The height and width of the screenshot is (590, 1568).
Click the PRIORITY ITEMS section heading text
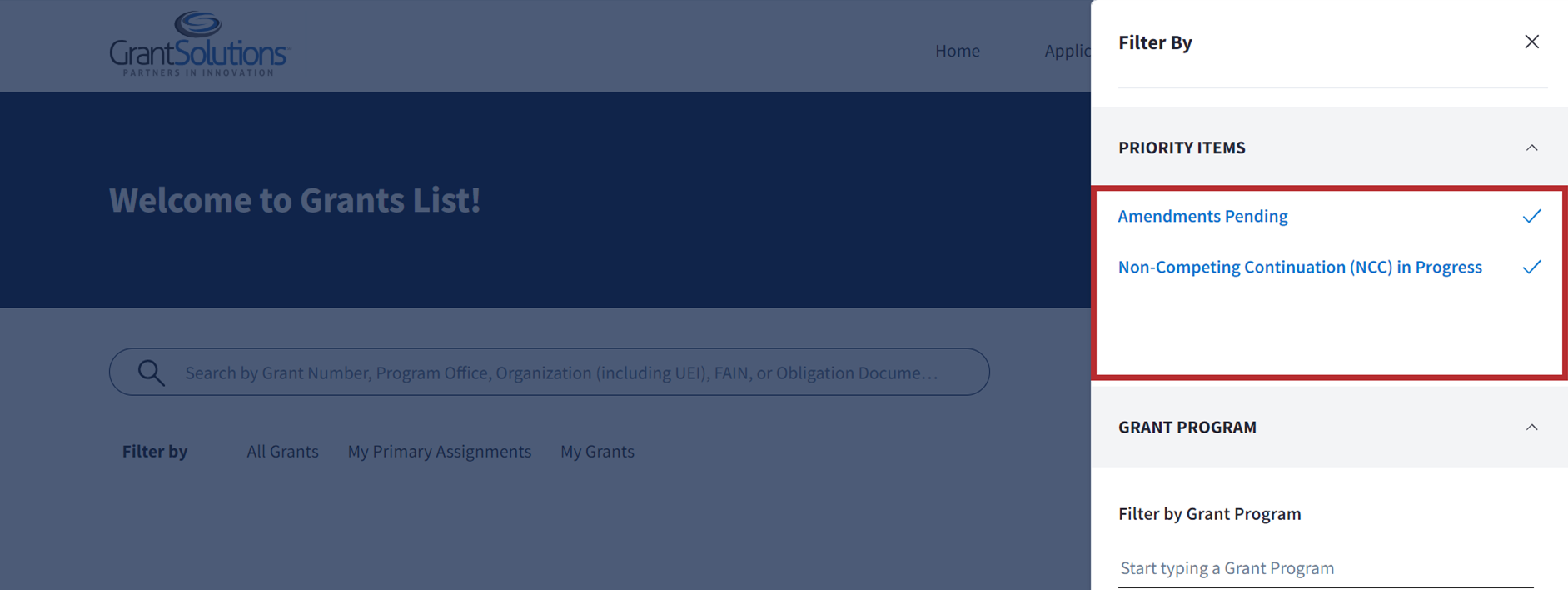[x=1182, y=147]
